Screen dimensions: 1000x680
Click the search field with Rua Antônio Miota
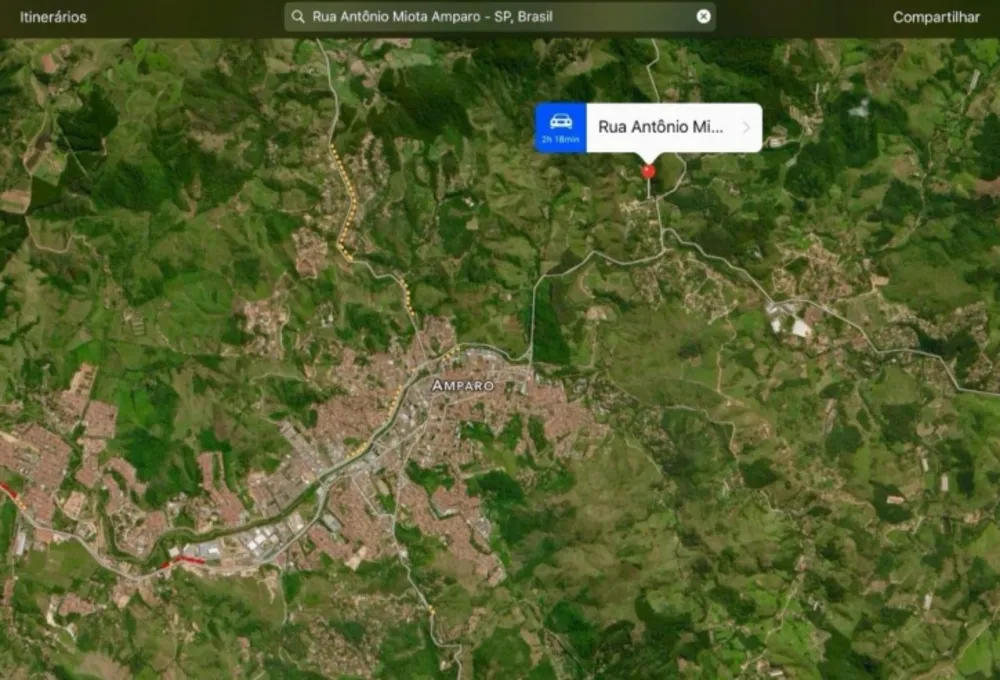499,17
